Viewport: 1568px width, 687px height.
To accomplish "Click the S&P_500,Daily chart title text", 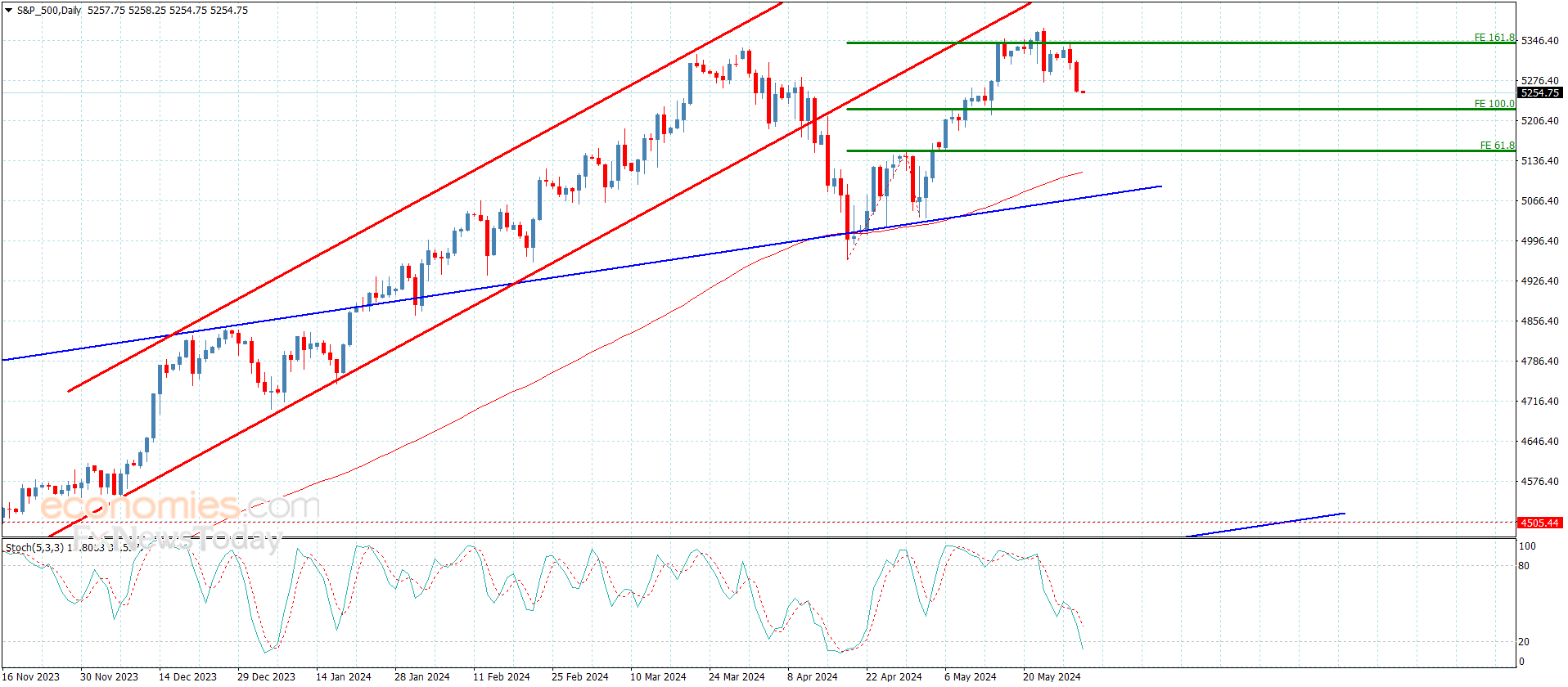I will point(49,11).
